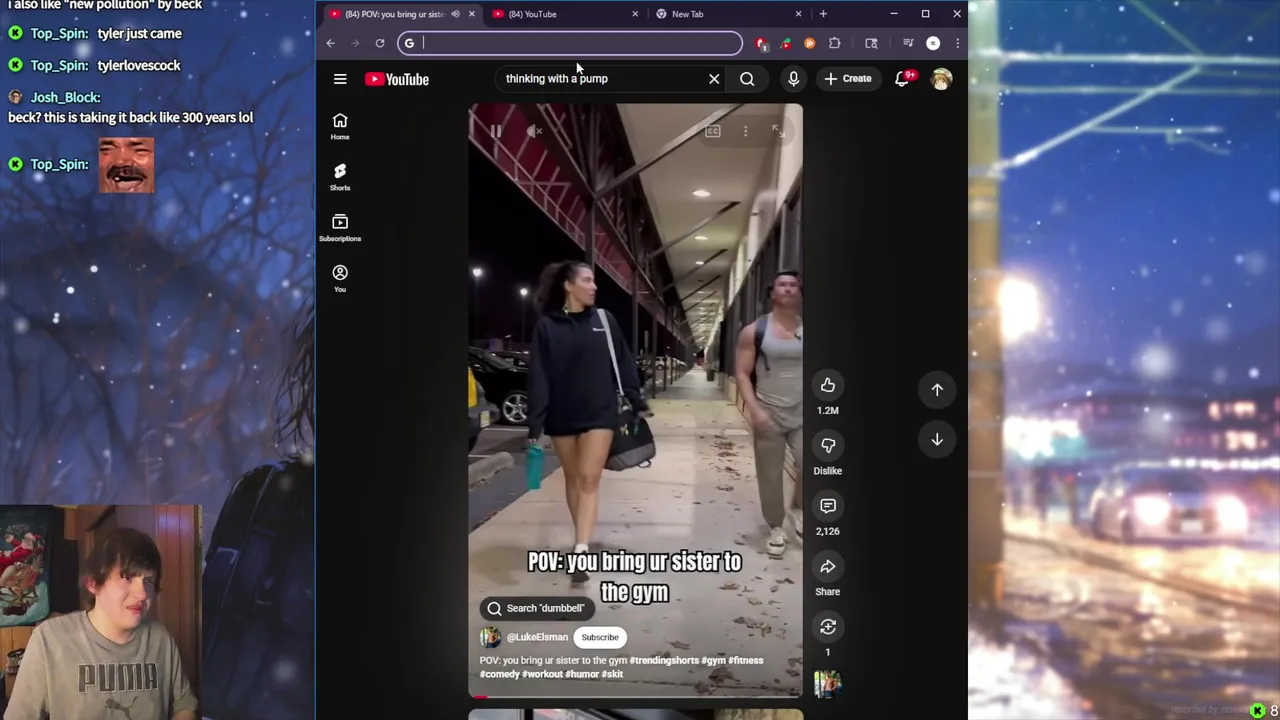
Task: Open Shorts in the sidebar
Action: pos(340,177)
